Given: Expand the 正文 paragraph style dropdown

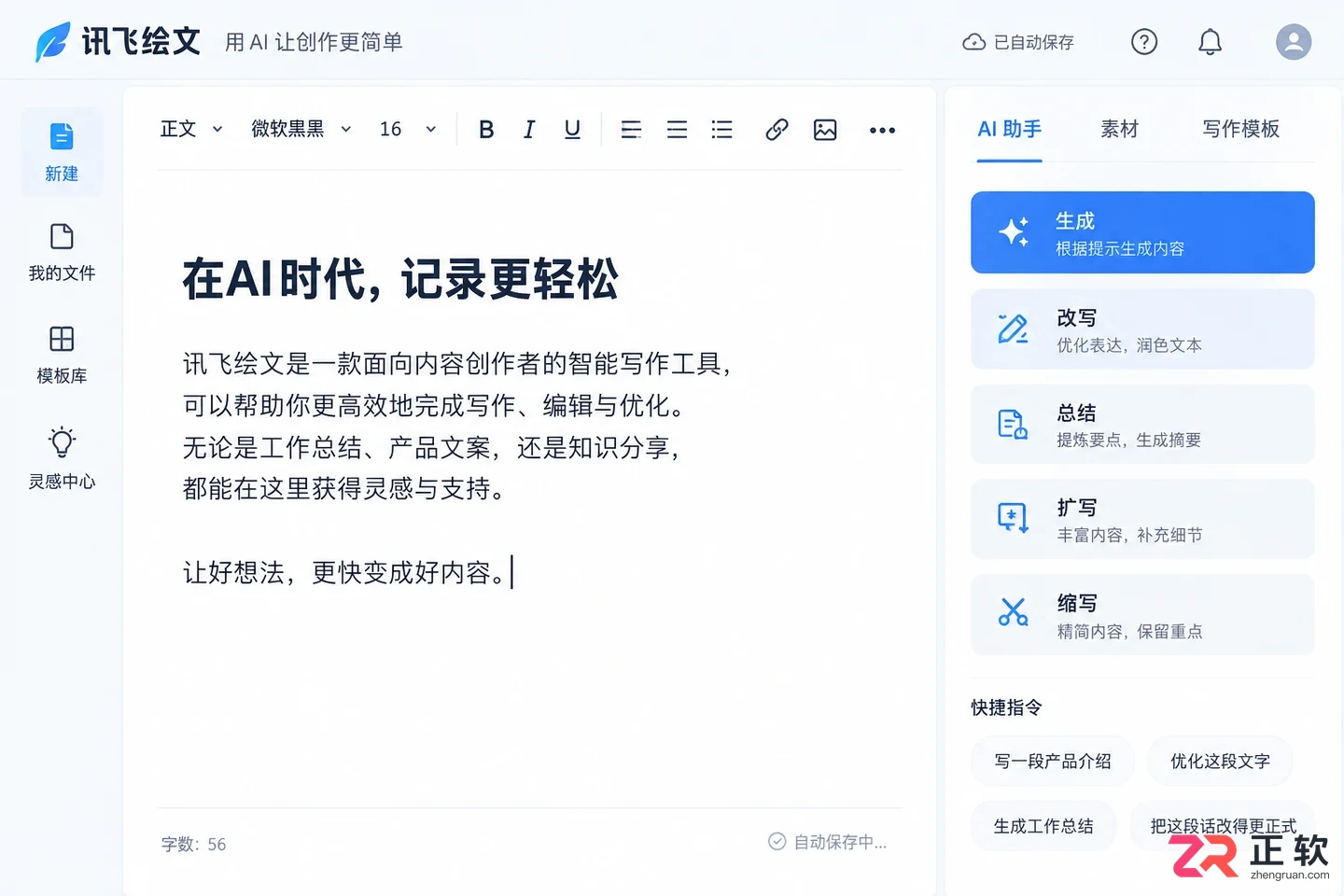Looking at the screenshot, I should [x=191, y=129].
